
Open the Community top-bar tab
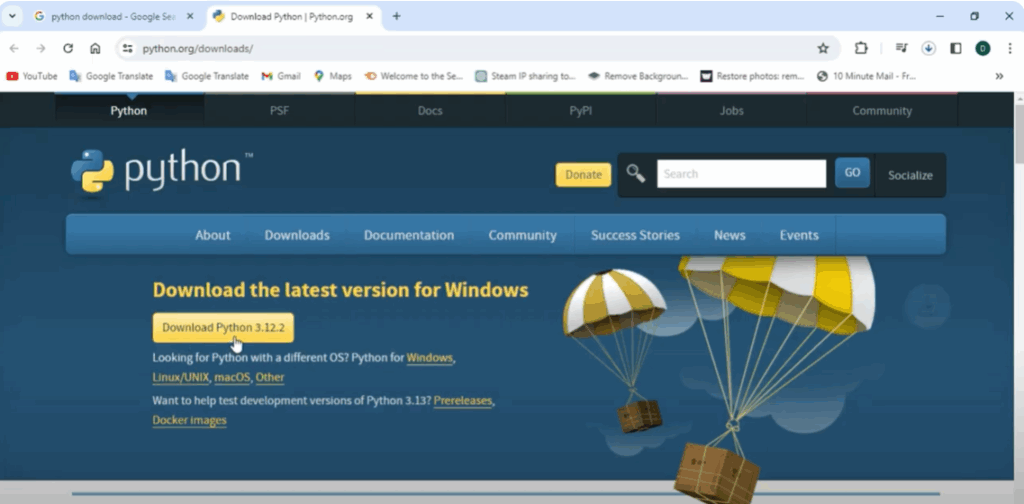click(x=882, y=110)
